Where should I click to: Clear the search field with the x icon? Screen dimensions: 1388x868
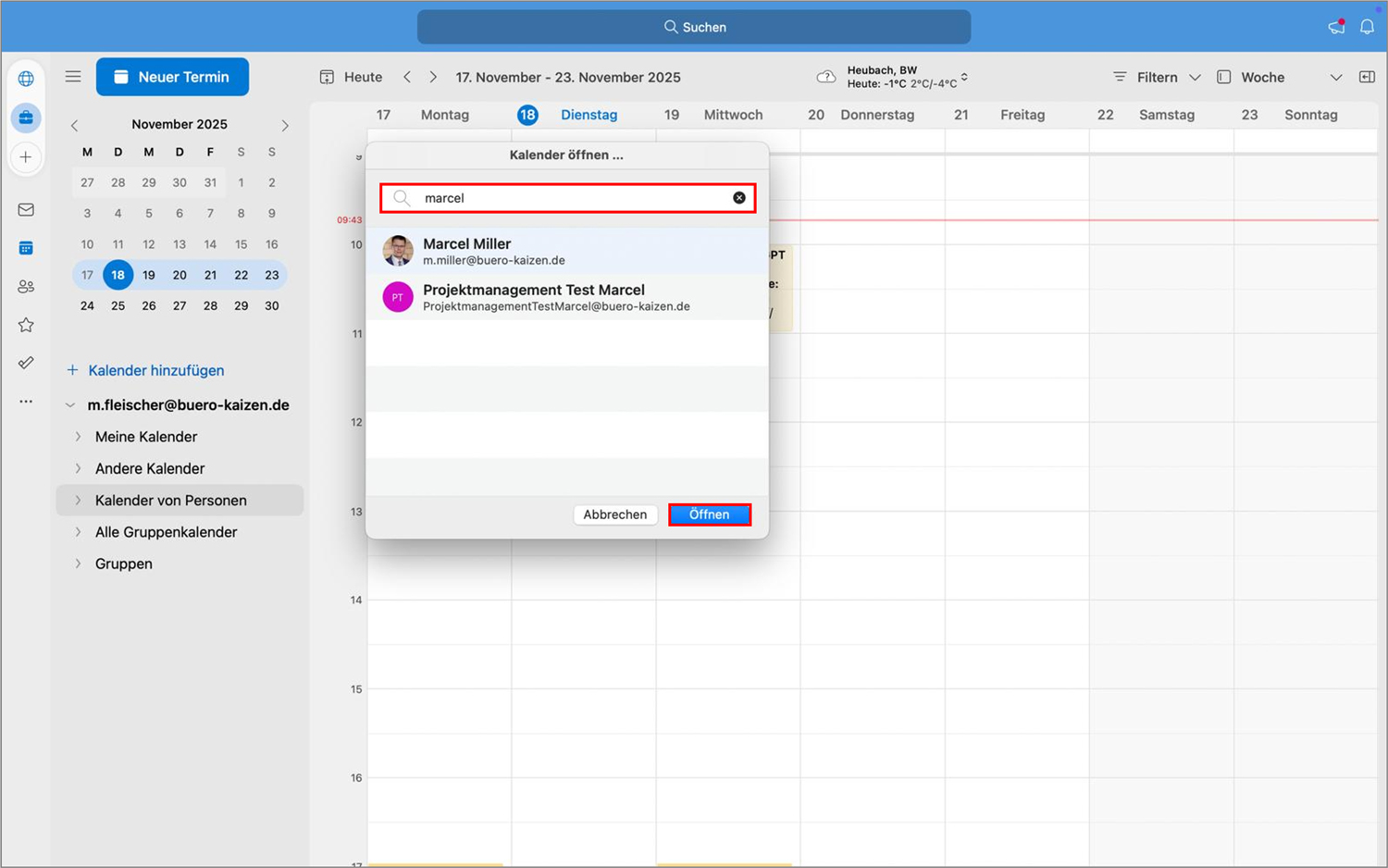(x=739, y=197)
